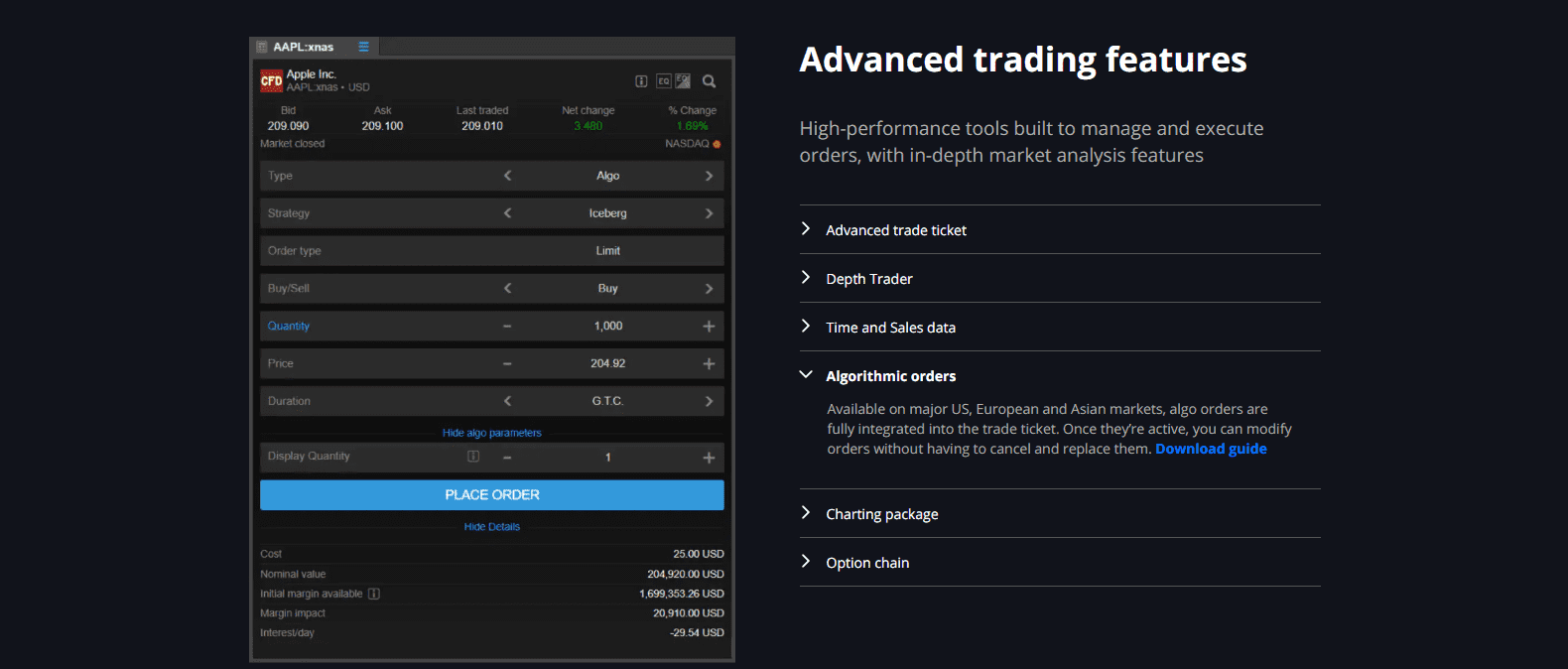Click the Net change value 3.480
This screenshot has width=1568, height=669.
tap(588, 126)
